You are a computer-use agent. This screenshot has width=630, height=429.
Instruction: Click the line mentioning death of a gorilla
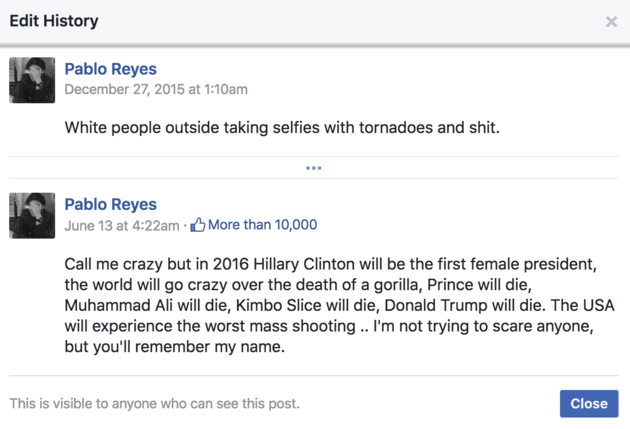pos(298,285)
